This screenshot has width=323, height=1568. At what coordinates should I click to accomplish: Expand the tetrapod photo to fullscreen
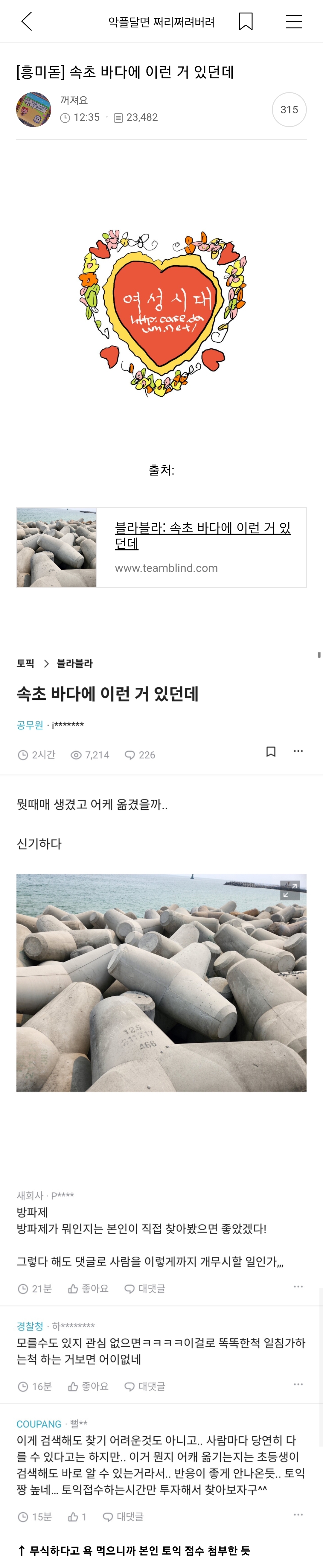pos(290,890)
